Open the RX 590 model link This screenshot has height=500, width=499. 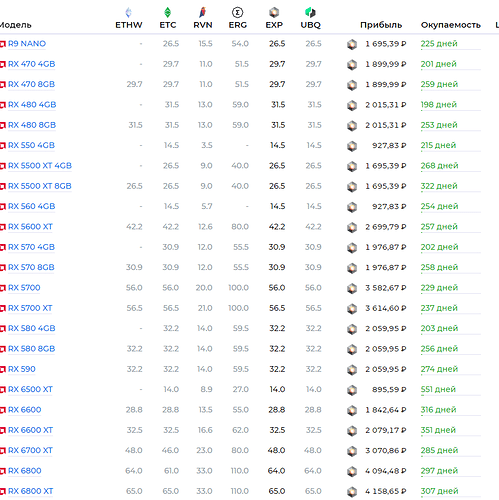tap(22, 369)
